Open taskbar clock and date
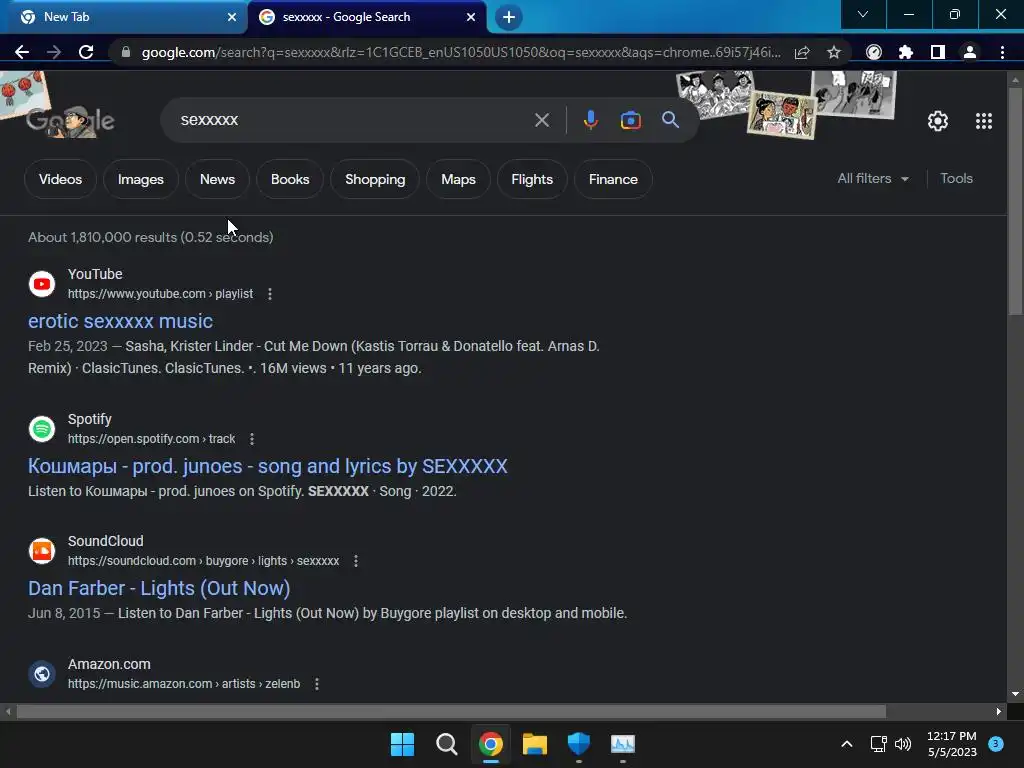Viewport: 1024px width, 768px height. coord(952,744)
